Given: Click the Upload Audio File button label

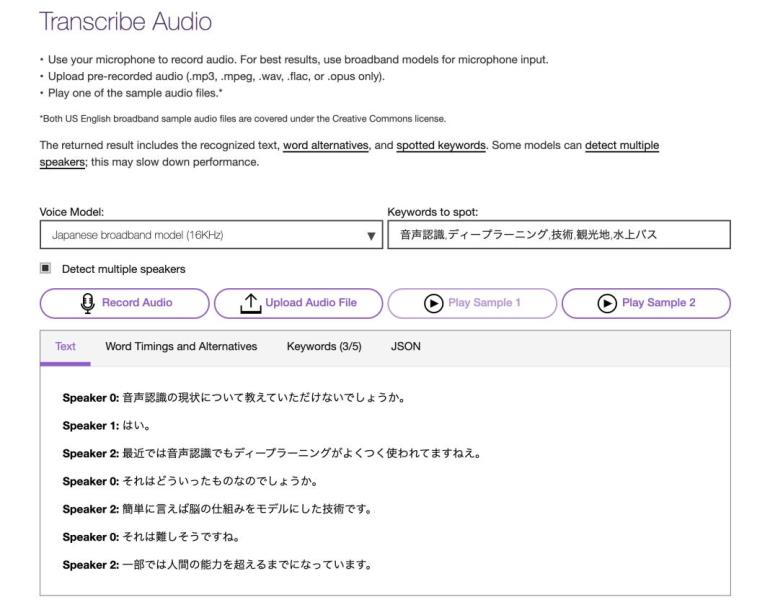Looking at the screenshot, I should [309, 303].
